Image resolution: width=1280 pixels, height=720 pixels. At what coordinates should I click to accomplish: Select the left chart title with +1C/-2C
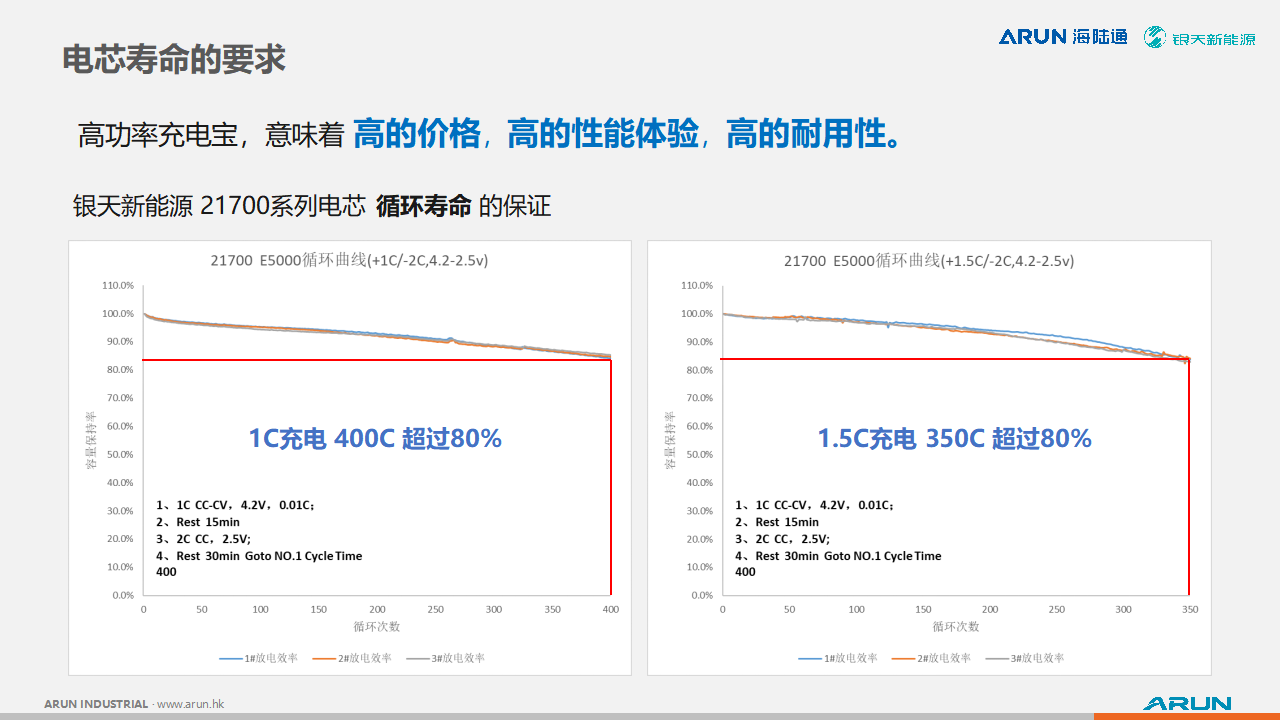pos(349,261)
